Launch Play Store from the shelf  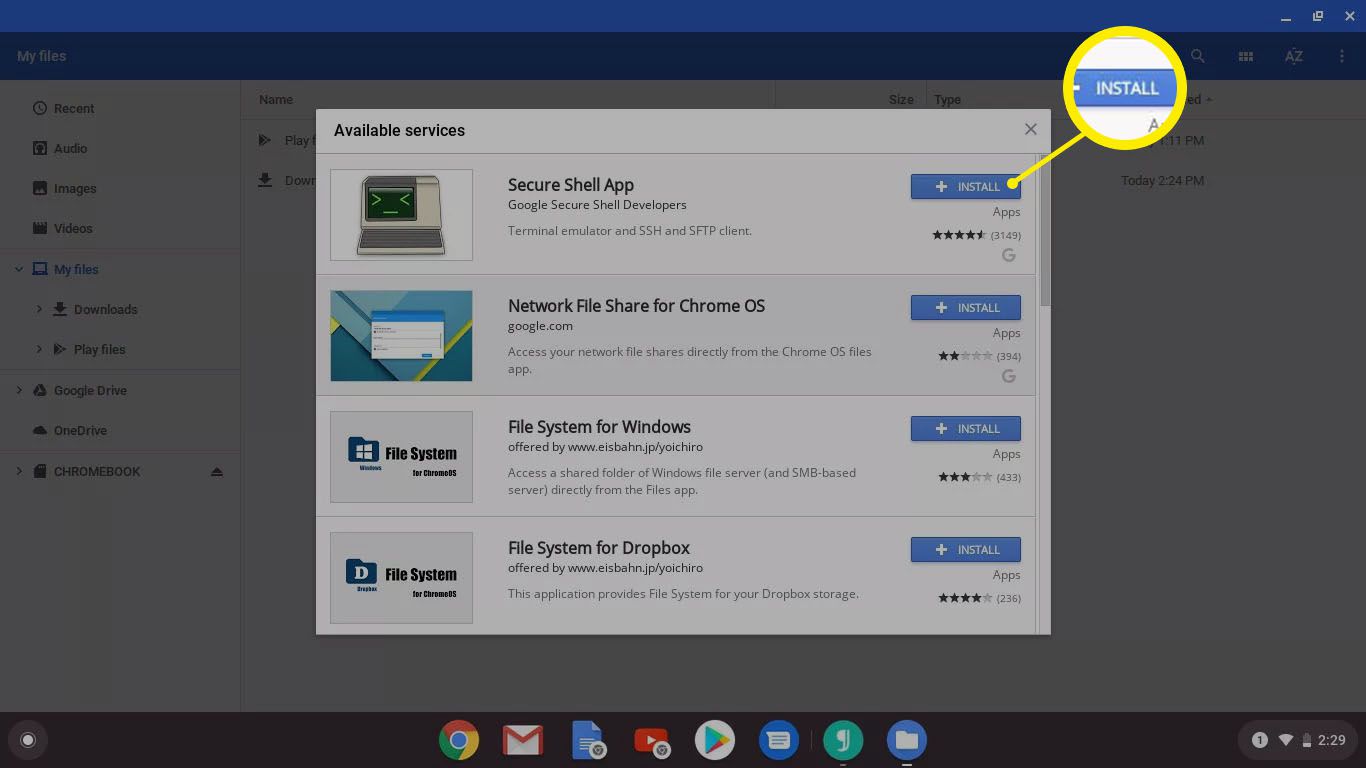tap(715, 741)
